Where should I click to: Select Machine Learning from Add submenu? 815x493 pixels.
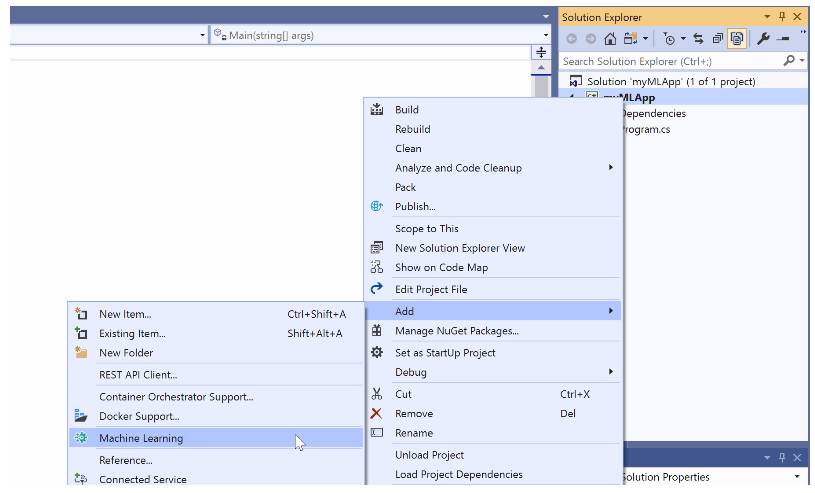[x=216, y=438]
